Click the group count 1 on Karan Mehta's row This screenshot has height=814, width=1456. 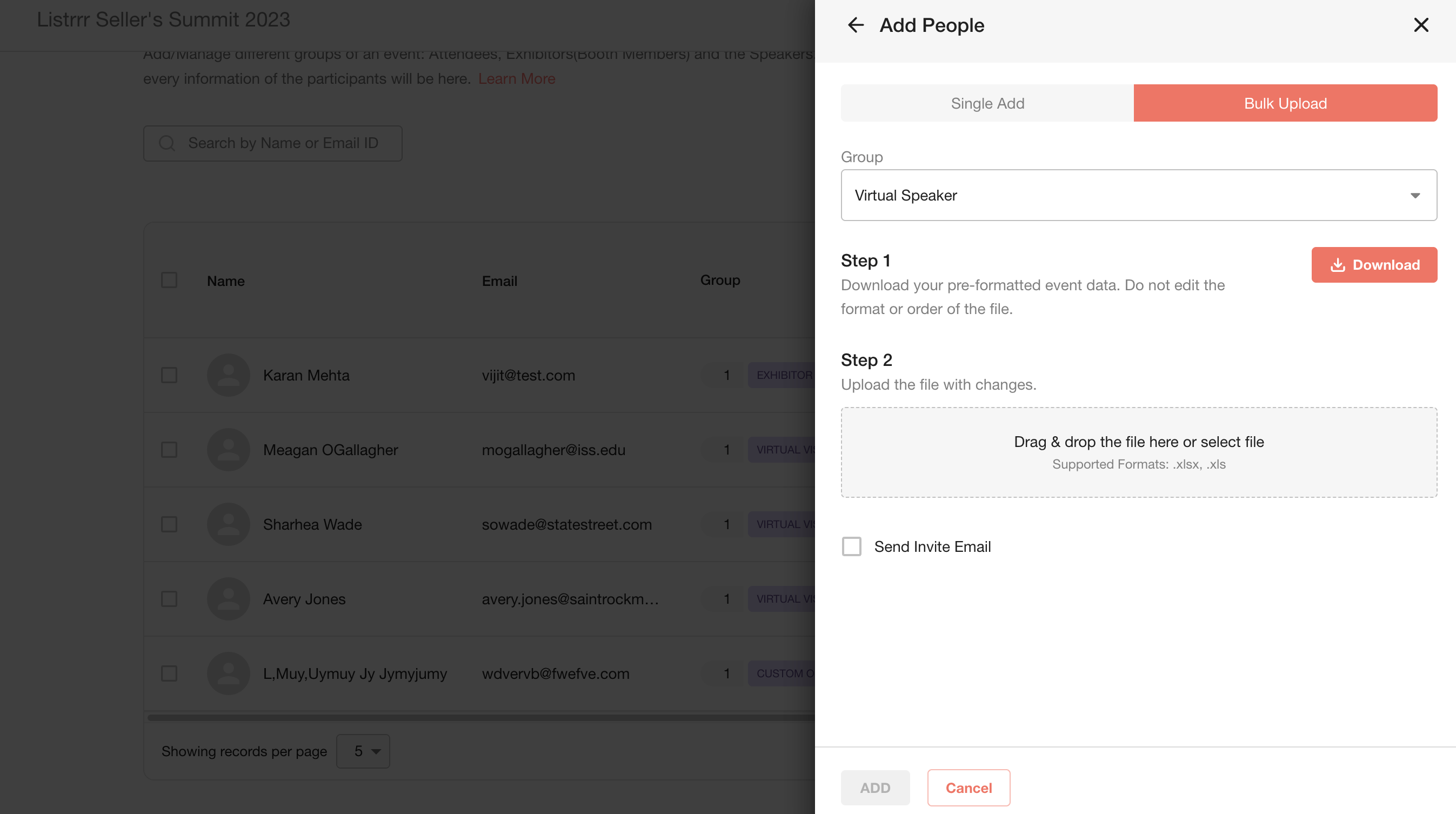tap(726, 375)
